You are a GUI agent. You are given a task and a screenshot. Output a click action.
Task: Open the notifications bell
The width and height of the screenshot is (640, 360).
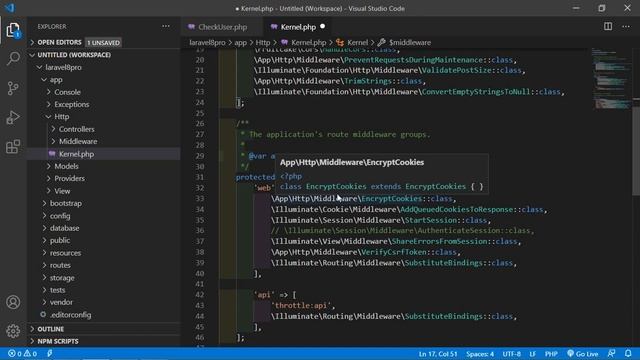click(x=628, y=353)
